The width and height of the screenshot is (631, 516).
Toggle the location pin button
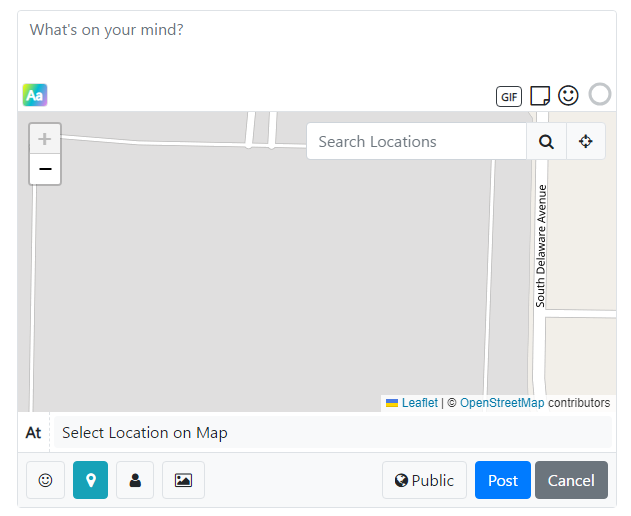point(91,480)
